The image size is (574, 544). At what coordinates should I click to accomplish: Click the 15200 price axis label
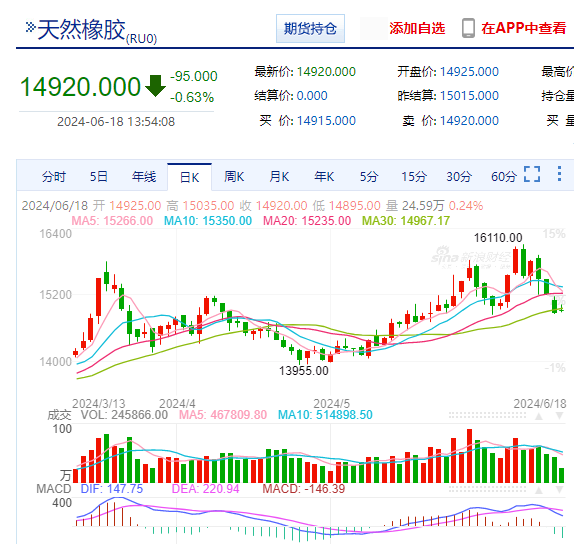[56, 295]
